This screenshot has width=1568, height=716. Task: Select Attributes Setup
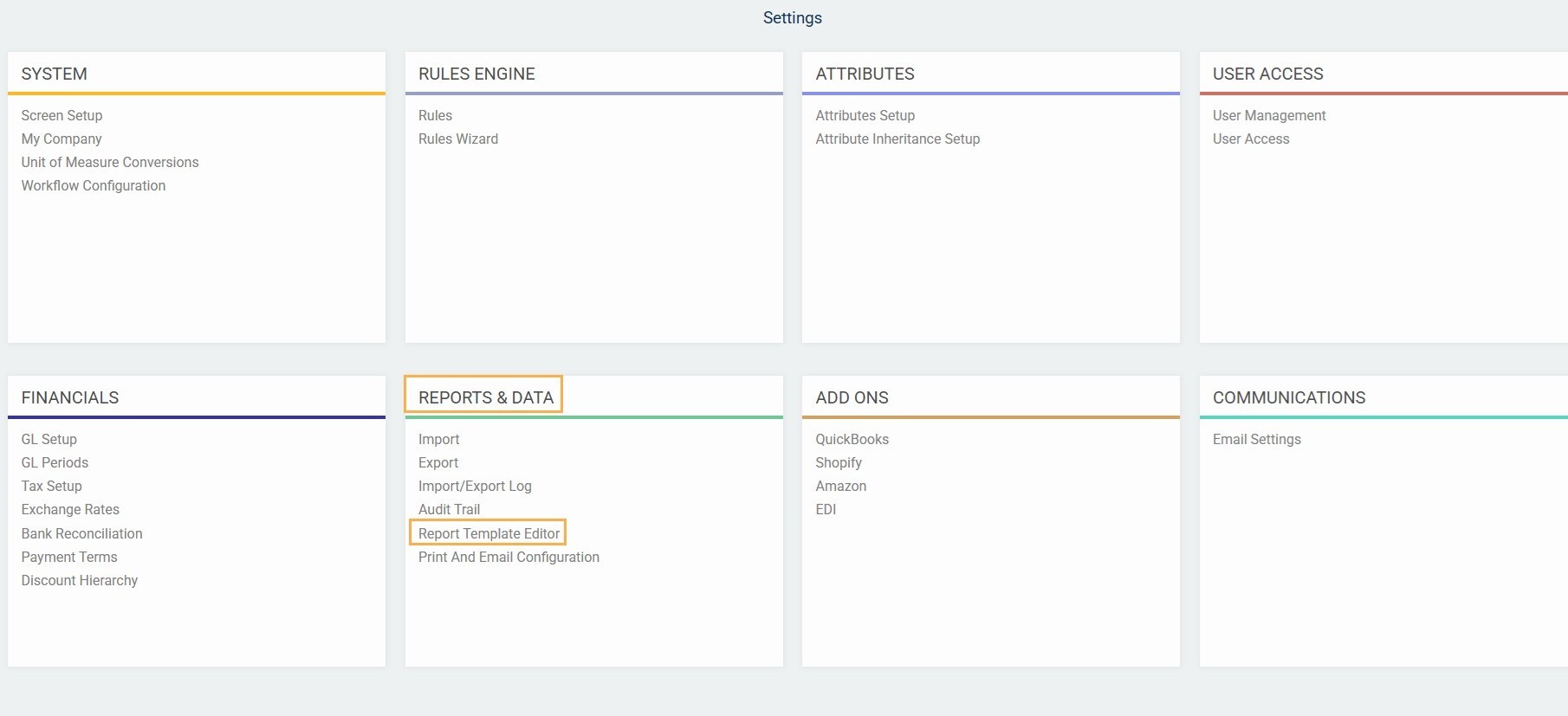(x=865, y=115)
